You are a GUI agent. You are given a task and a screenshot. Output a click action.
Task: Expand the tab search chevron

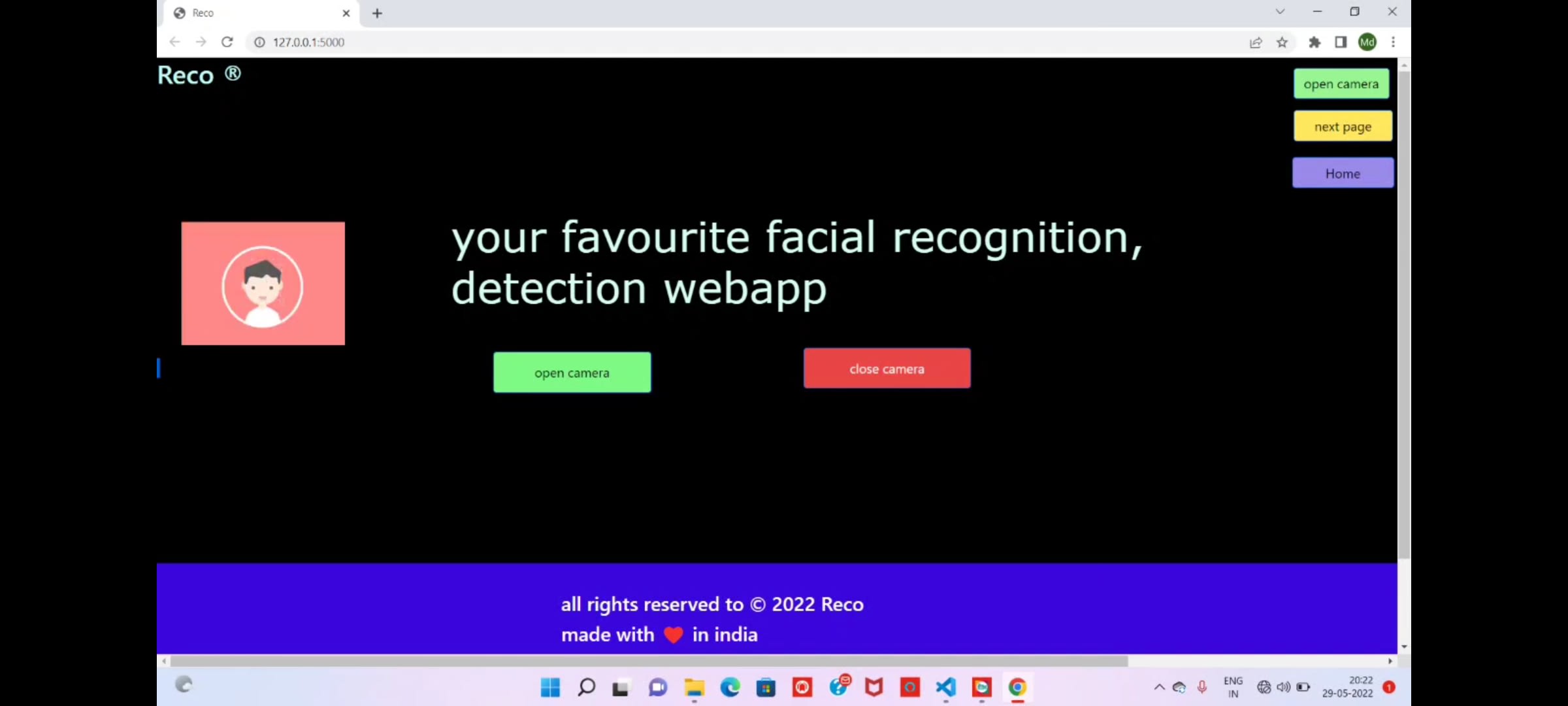[1280, 12]
